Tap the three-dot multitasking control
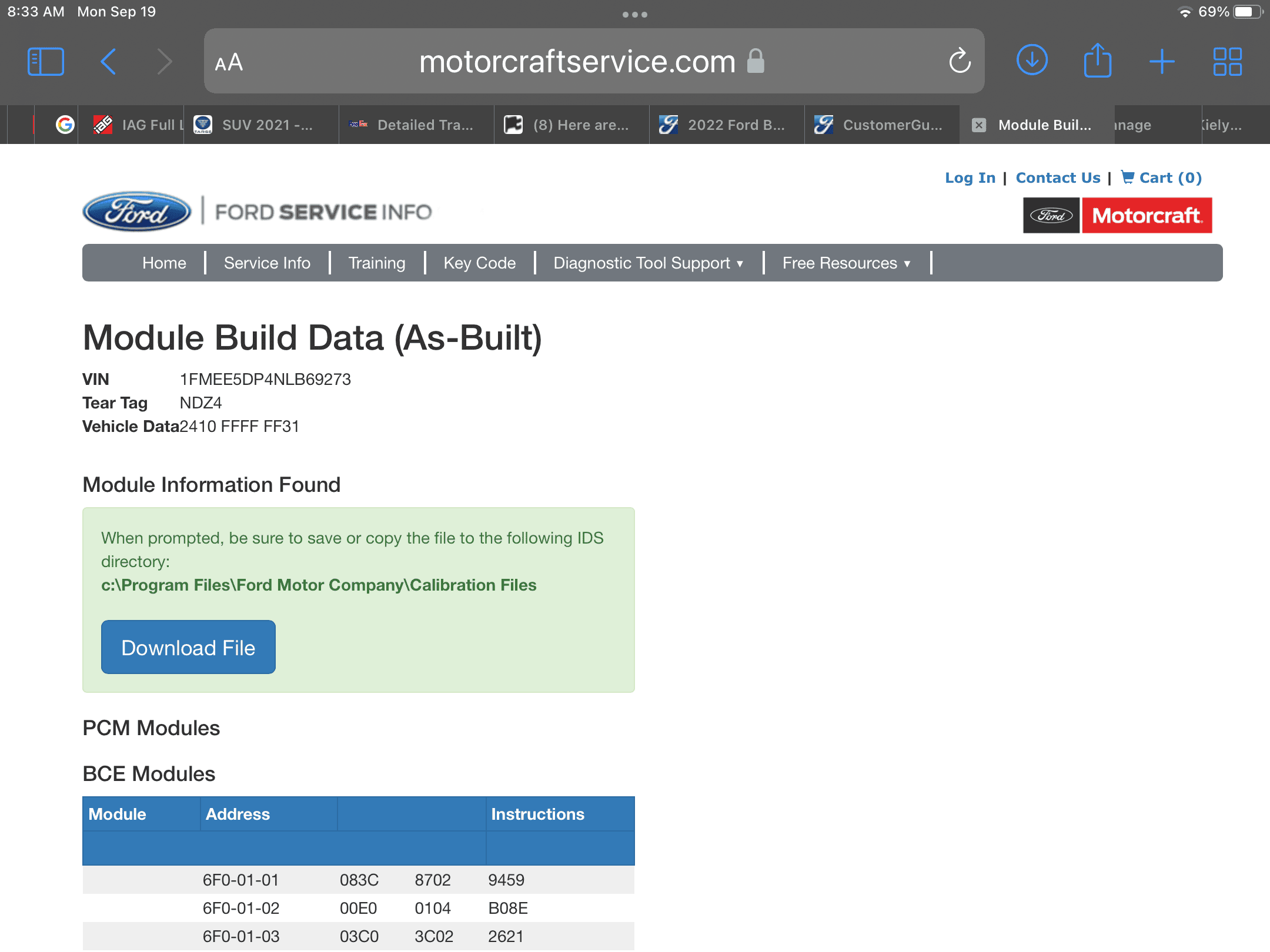The height and width of the screenshot is (952, 1270). click(635, 15)
